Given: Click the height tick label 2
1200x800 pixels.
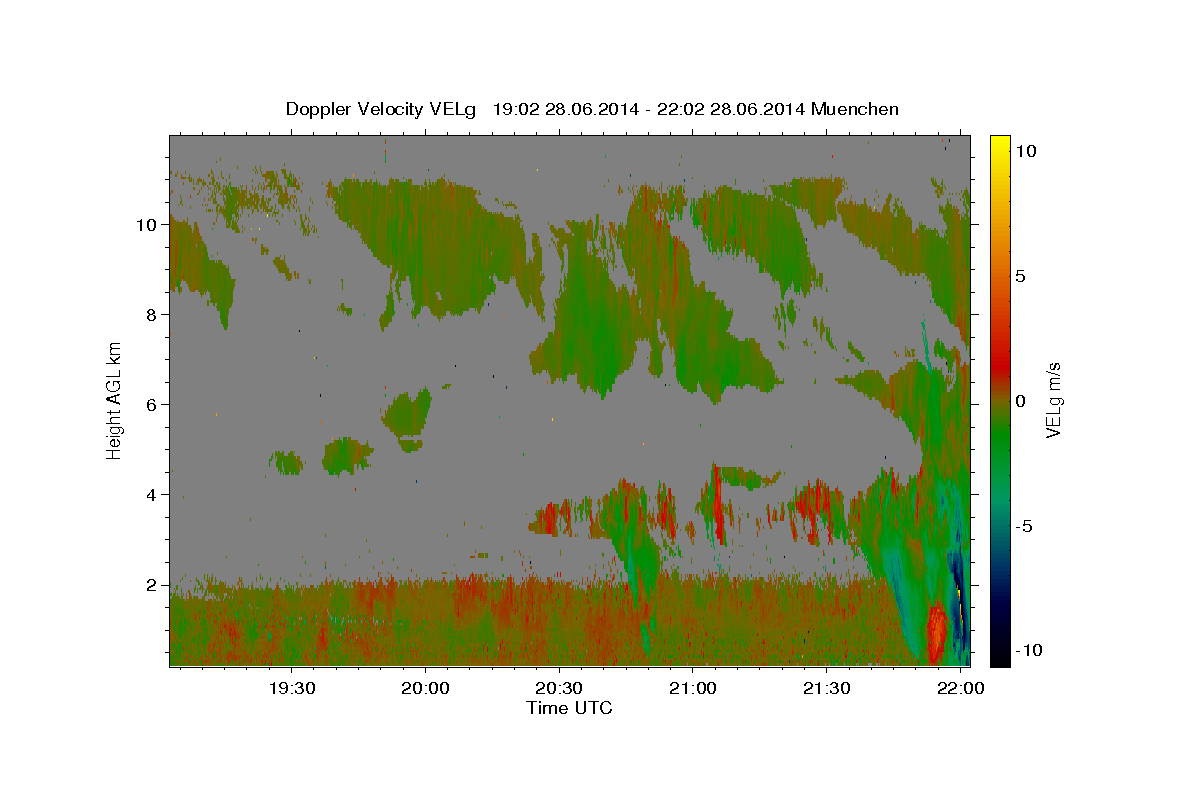Looking at the screenshot, I should 152,585.
